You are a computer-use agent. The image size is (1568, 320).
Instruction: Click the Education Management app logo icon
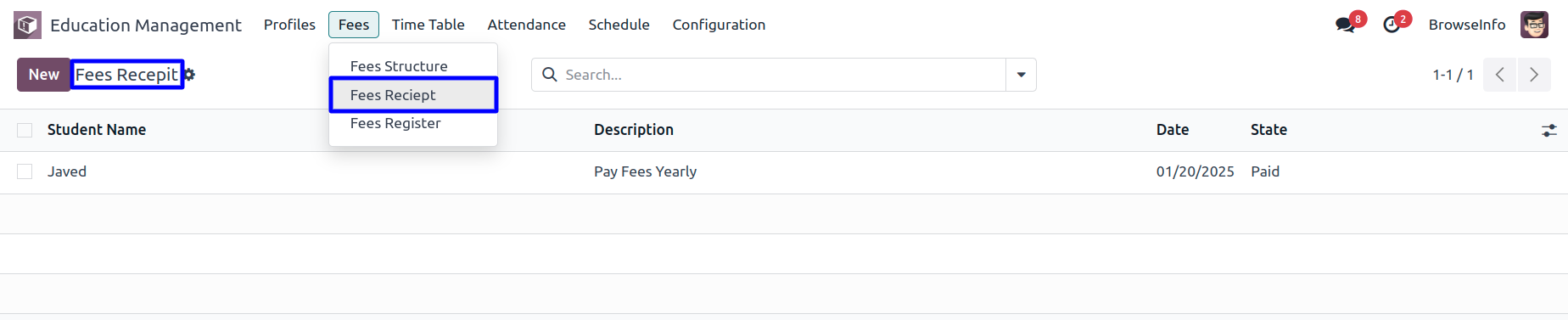pyautogui.click(x=27, y=25)
